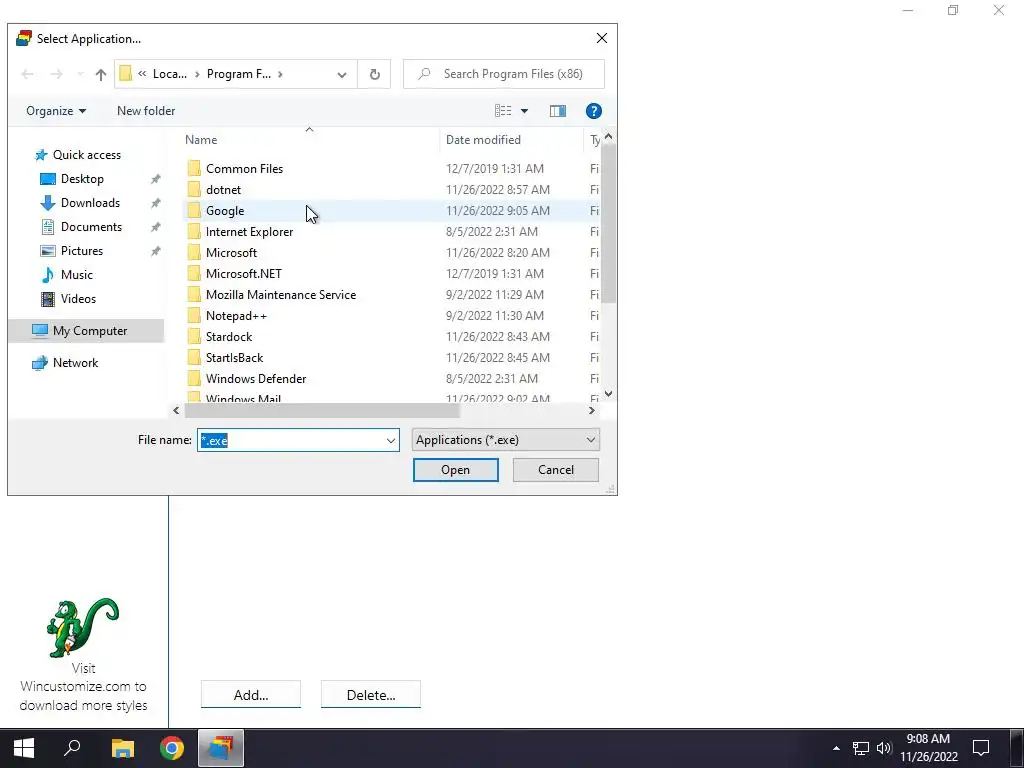Change view layout icon
This screenshot has height=768, width=1024.
coord(503,111)
